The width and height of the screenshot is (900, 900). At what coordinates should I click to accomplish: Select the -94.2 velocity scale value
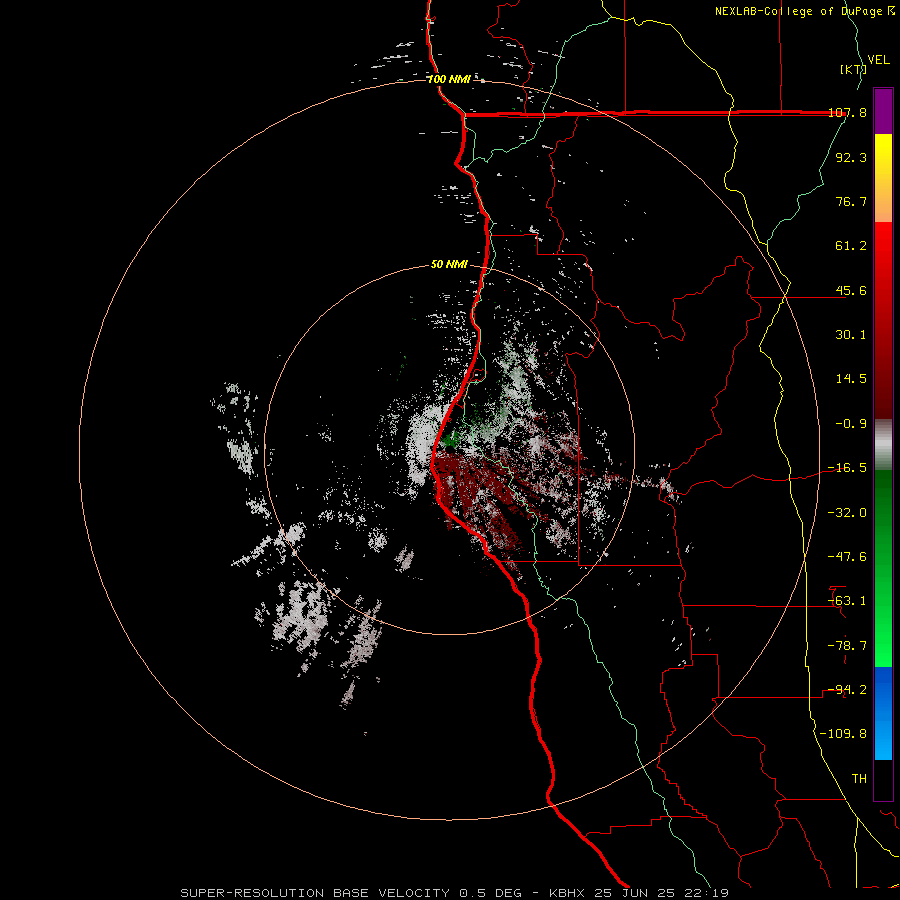pos(847,690)
